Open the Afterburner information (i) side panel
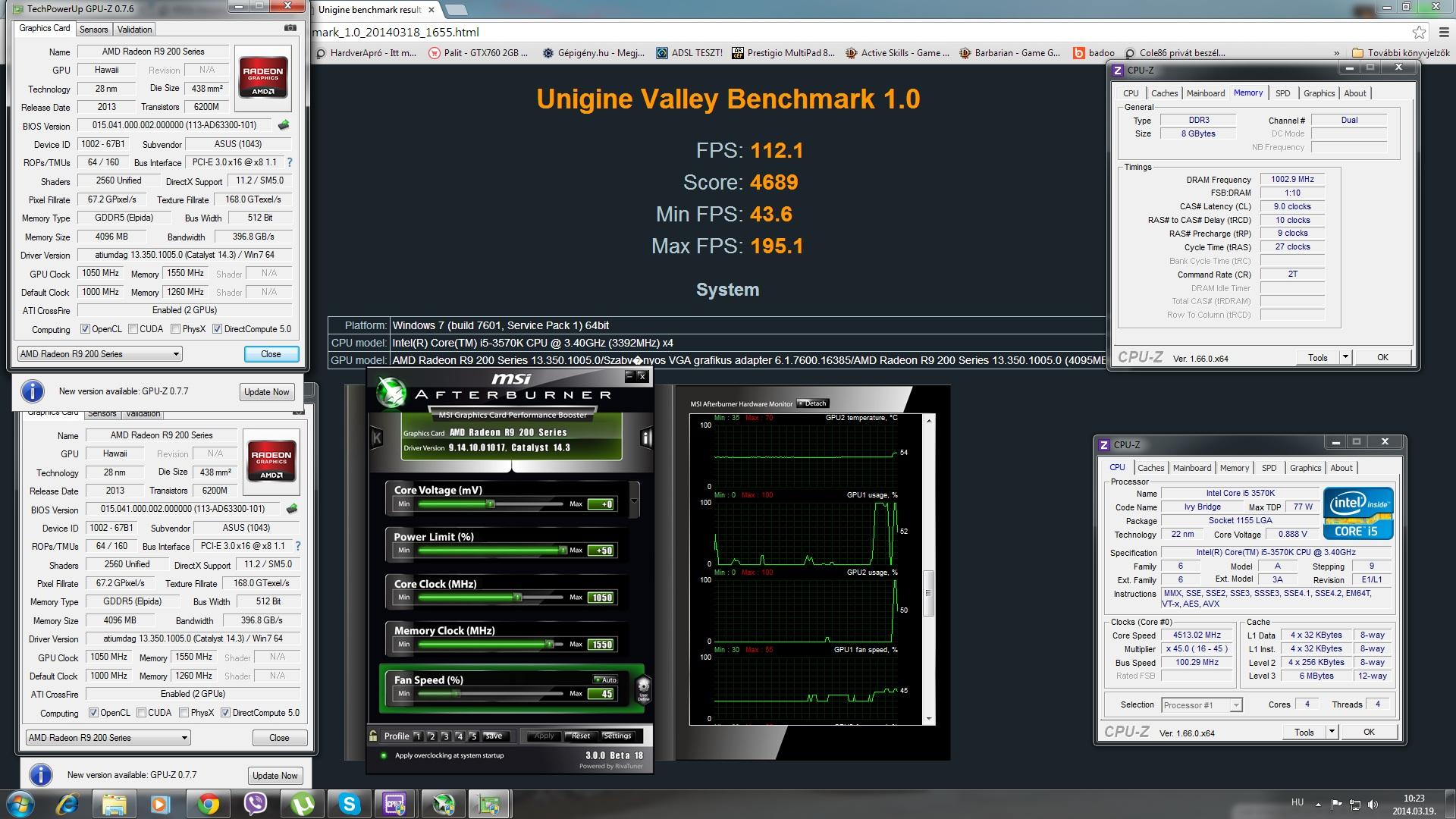This screenshot has height=819, width=1456. 646,438
